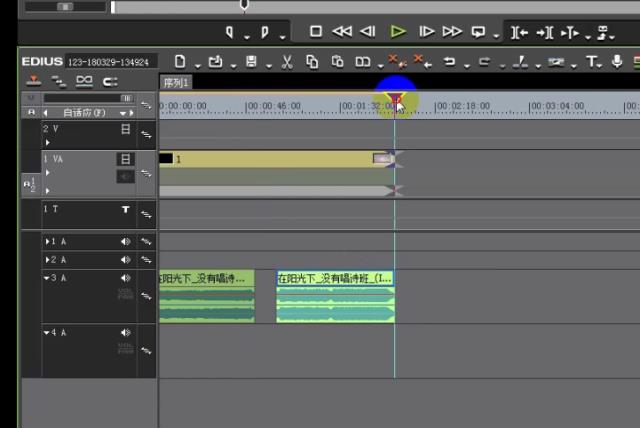Expand the 2 V video track
Image resolution: width=640 pixels, height=428 pixels.
coord(47,142)
